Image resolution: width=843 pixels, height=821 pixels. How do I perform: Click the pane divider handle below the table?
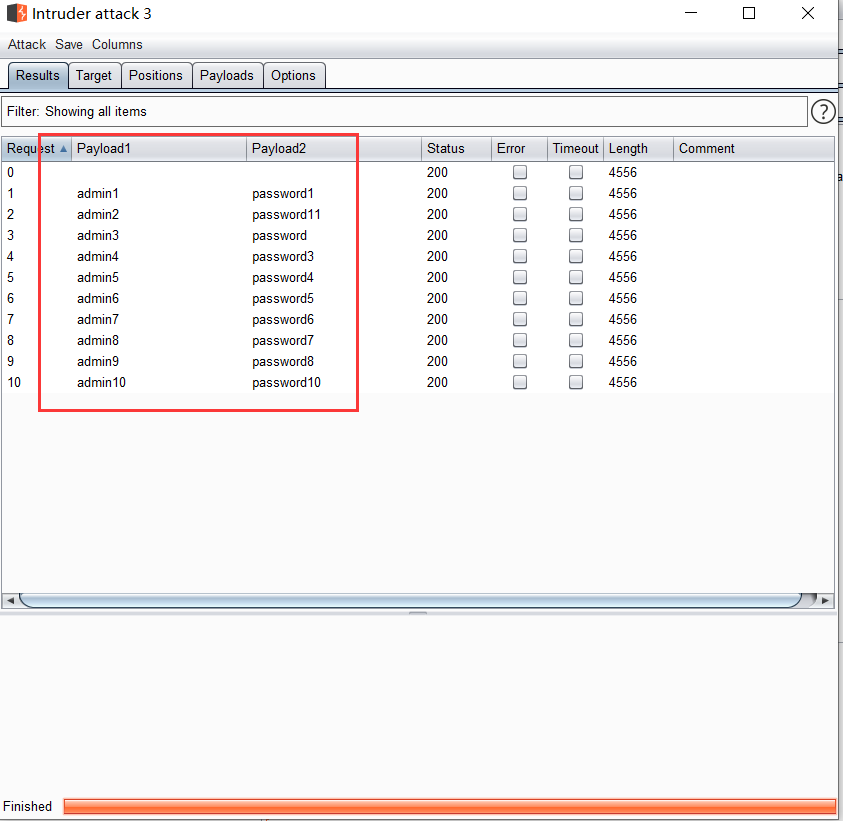pyautogui.click(x=418, y=612)
